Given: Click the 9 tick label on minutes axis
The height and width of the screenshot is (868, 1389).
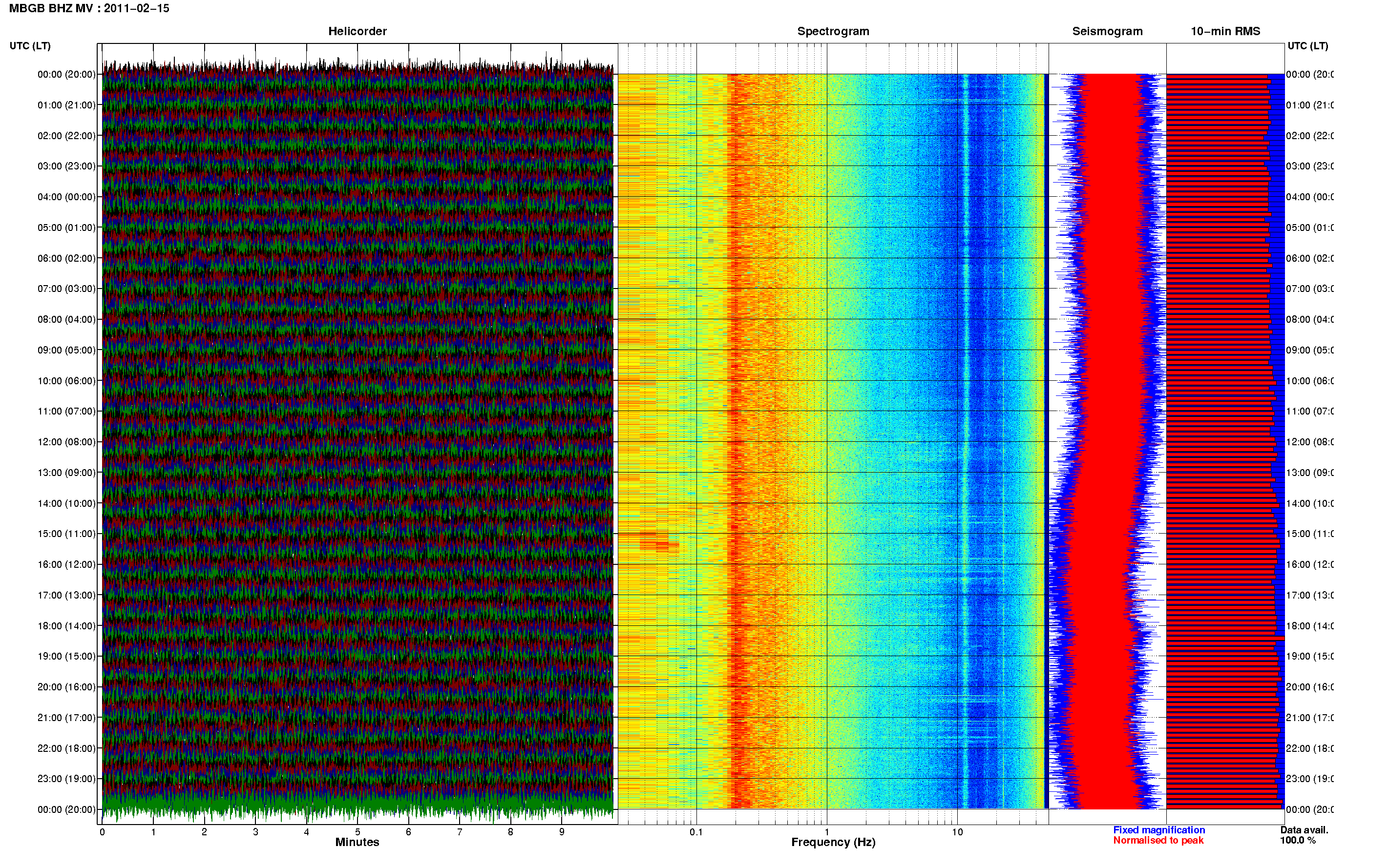Looking at the screenshot, I should pyautogui.click(x=562, y=832).
